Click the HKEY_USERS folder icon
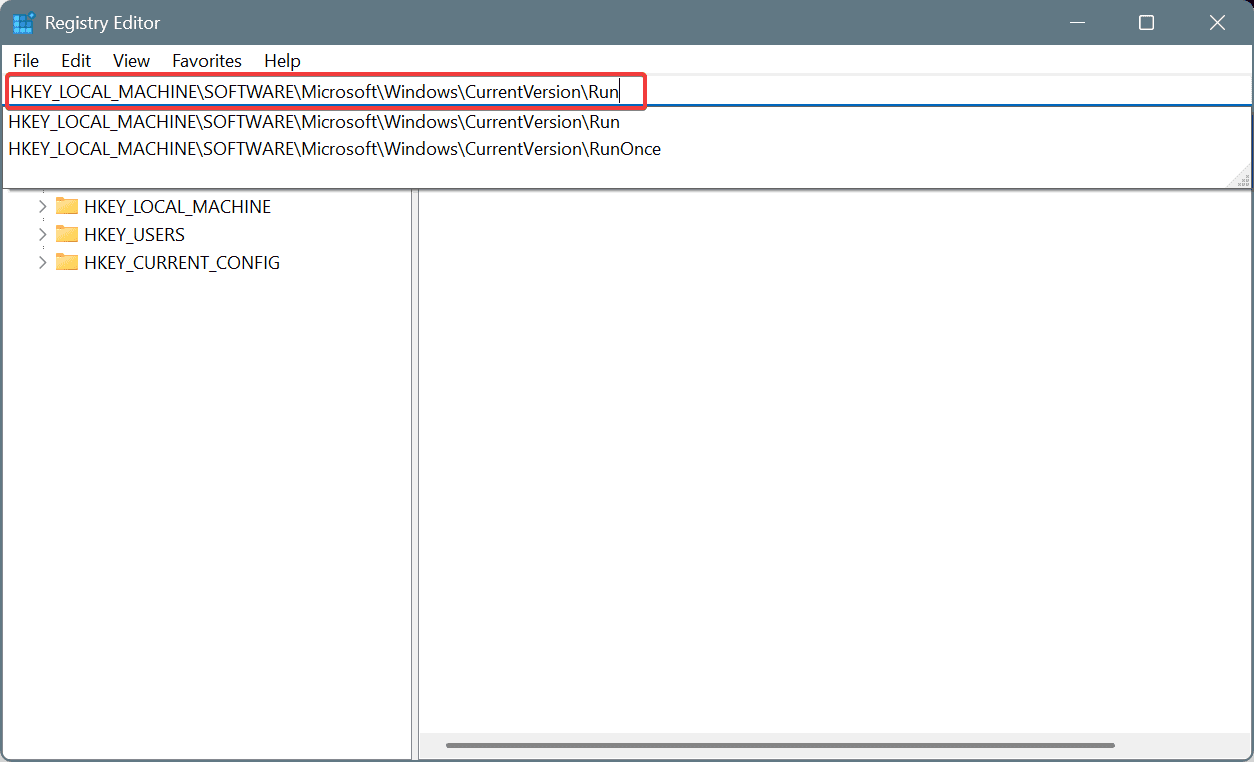This screenshot has height=762, width=1254. pyautogui.click(x=67, y=234)
